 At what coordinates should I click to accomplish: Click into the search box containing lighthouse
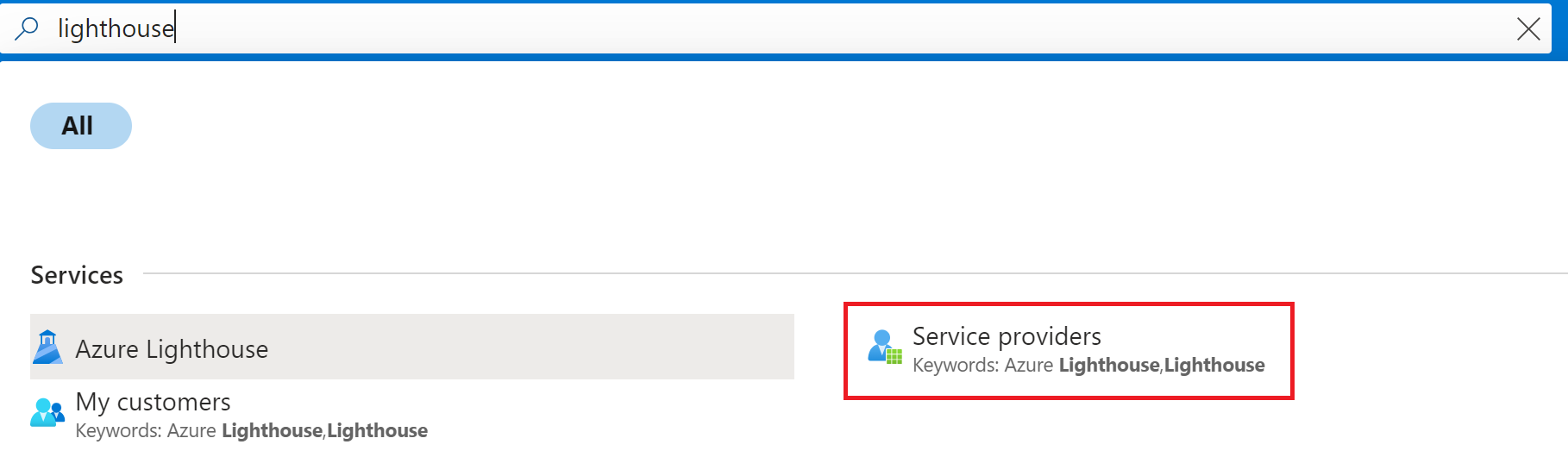click(776, 29)
